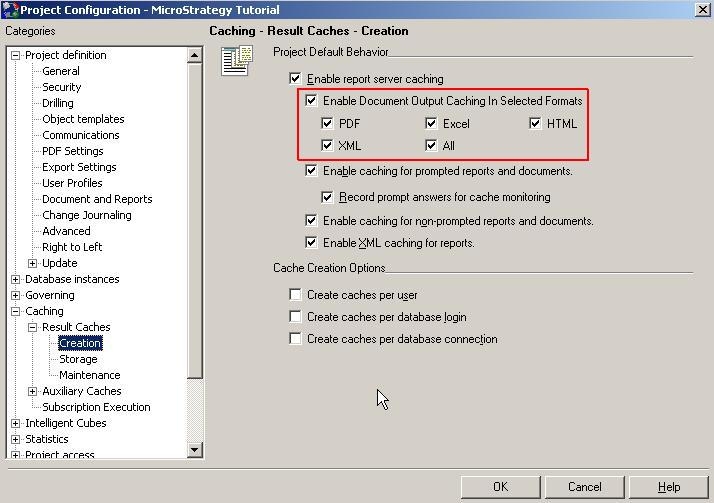Open the Communications category
Image resolution: width=714 pixels, height=503 pixels.
coord(81,135)
